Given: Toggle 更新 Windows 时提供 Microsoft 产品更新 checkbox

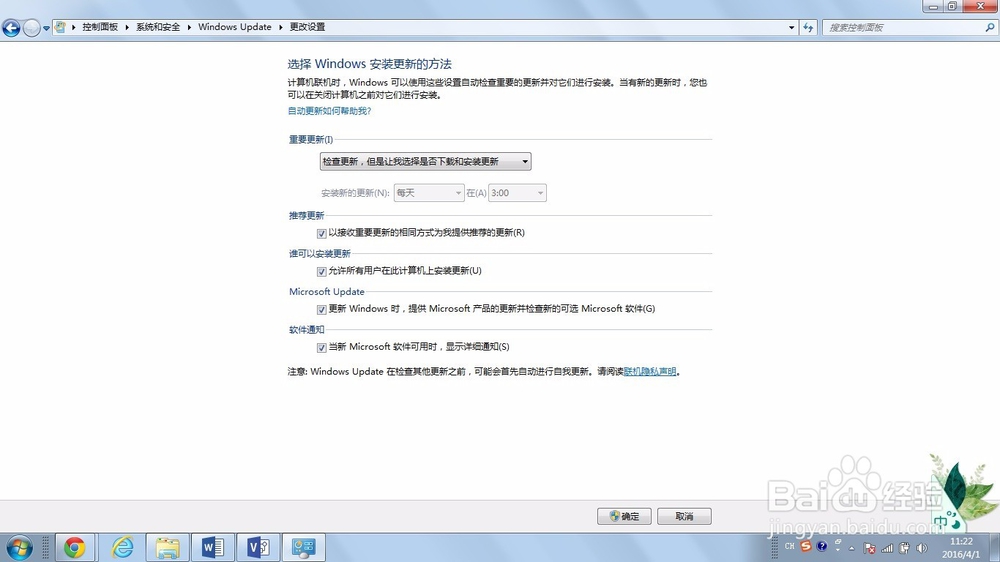Looking at the screenshot, I should (321, 309).
